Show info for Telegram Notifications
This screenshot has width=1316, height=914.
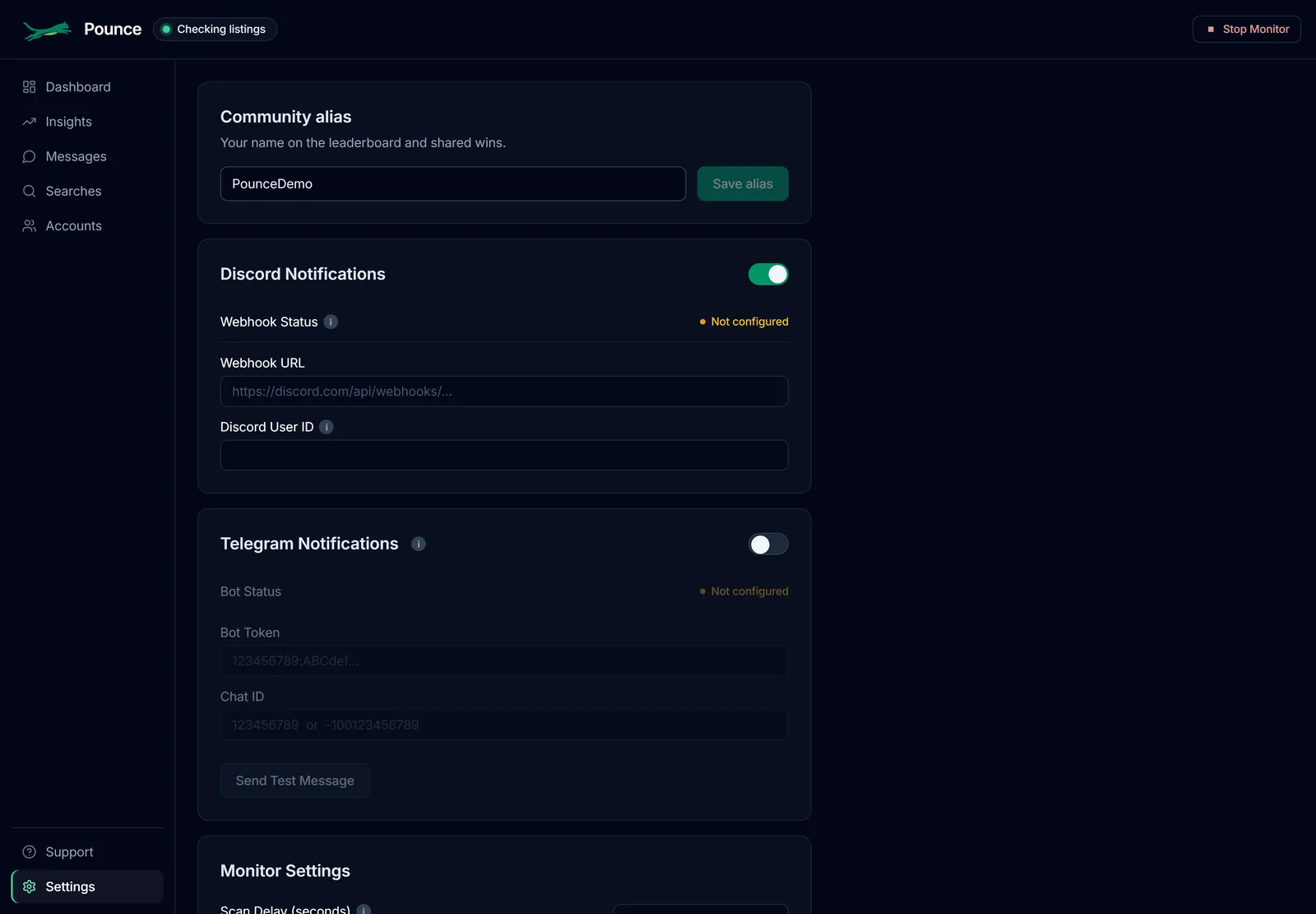419,544
